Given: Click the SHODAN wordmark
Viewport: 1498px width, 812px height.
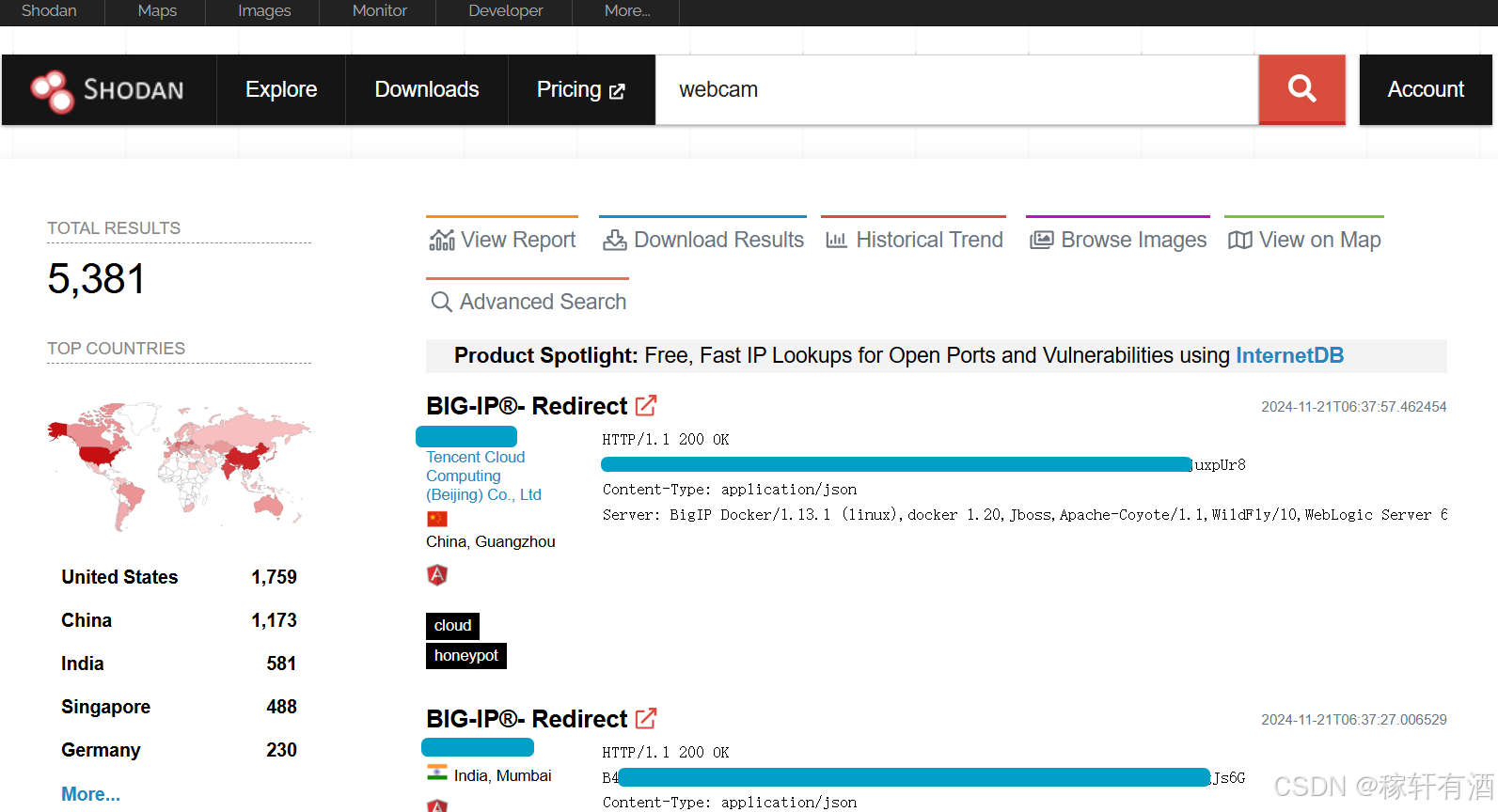Looking at the screenshot, I should [134, 90].
